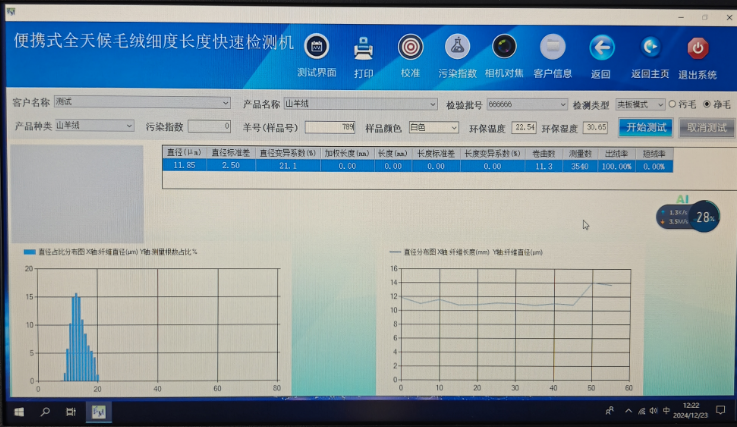Expand the 产品名称 dropdown
Image resolution: width=737 pixels, height=427 pixels.
[431, 103]
